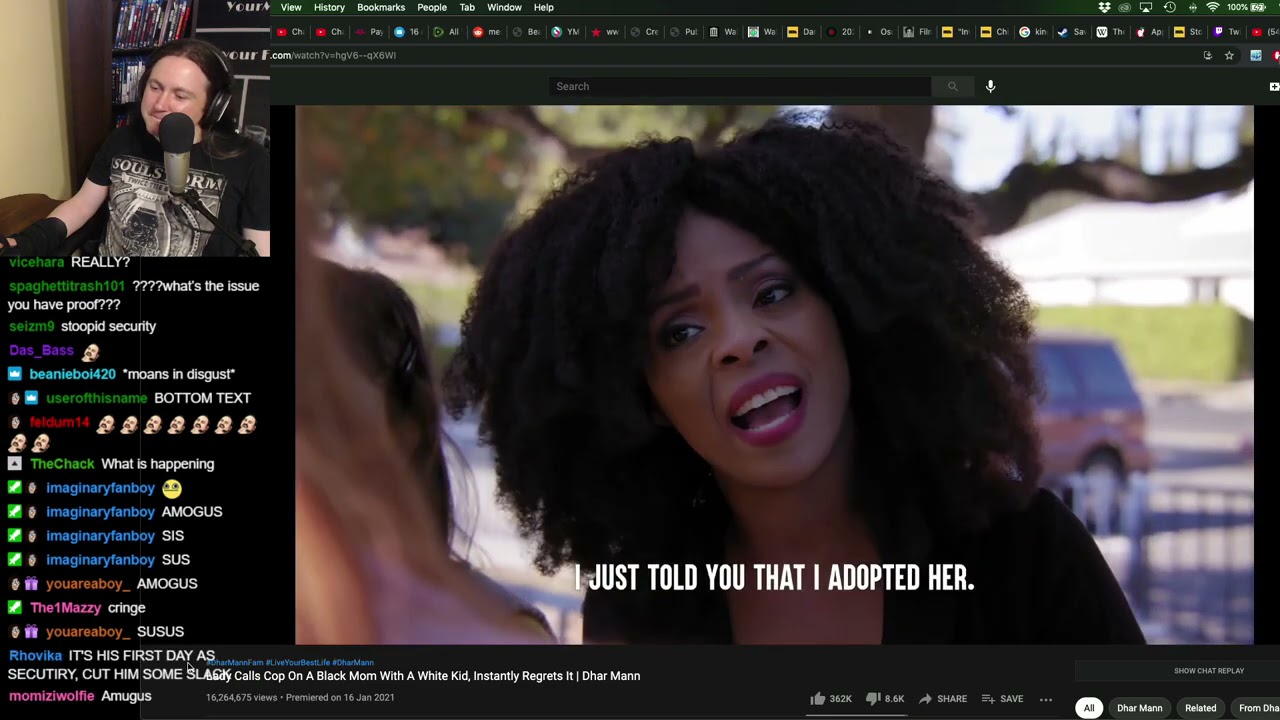Open the Help menu
1280x720 pixels.
(543, 7)
